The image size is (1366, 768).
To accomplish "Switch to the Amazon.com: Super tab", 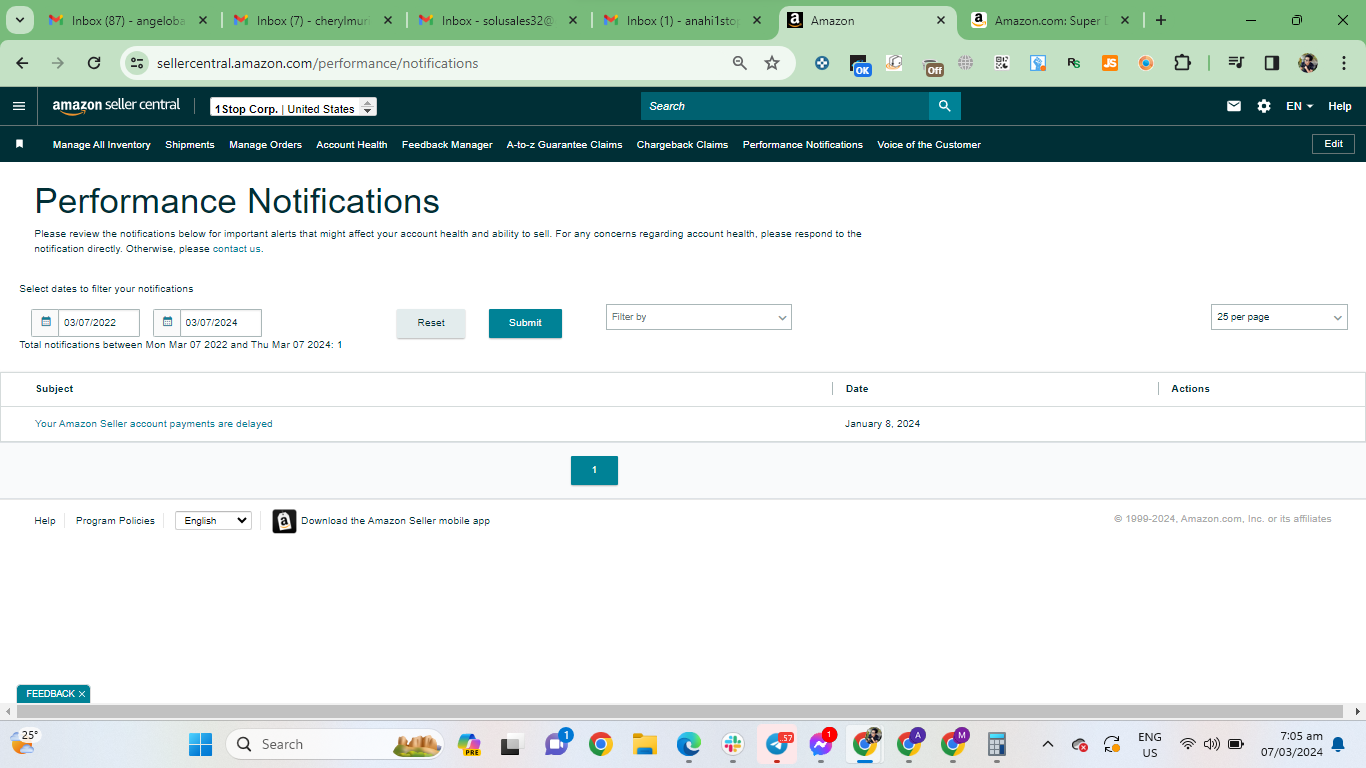I will coord(1050,20).
